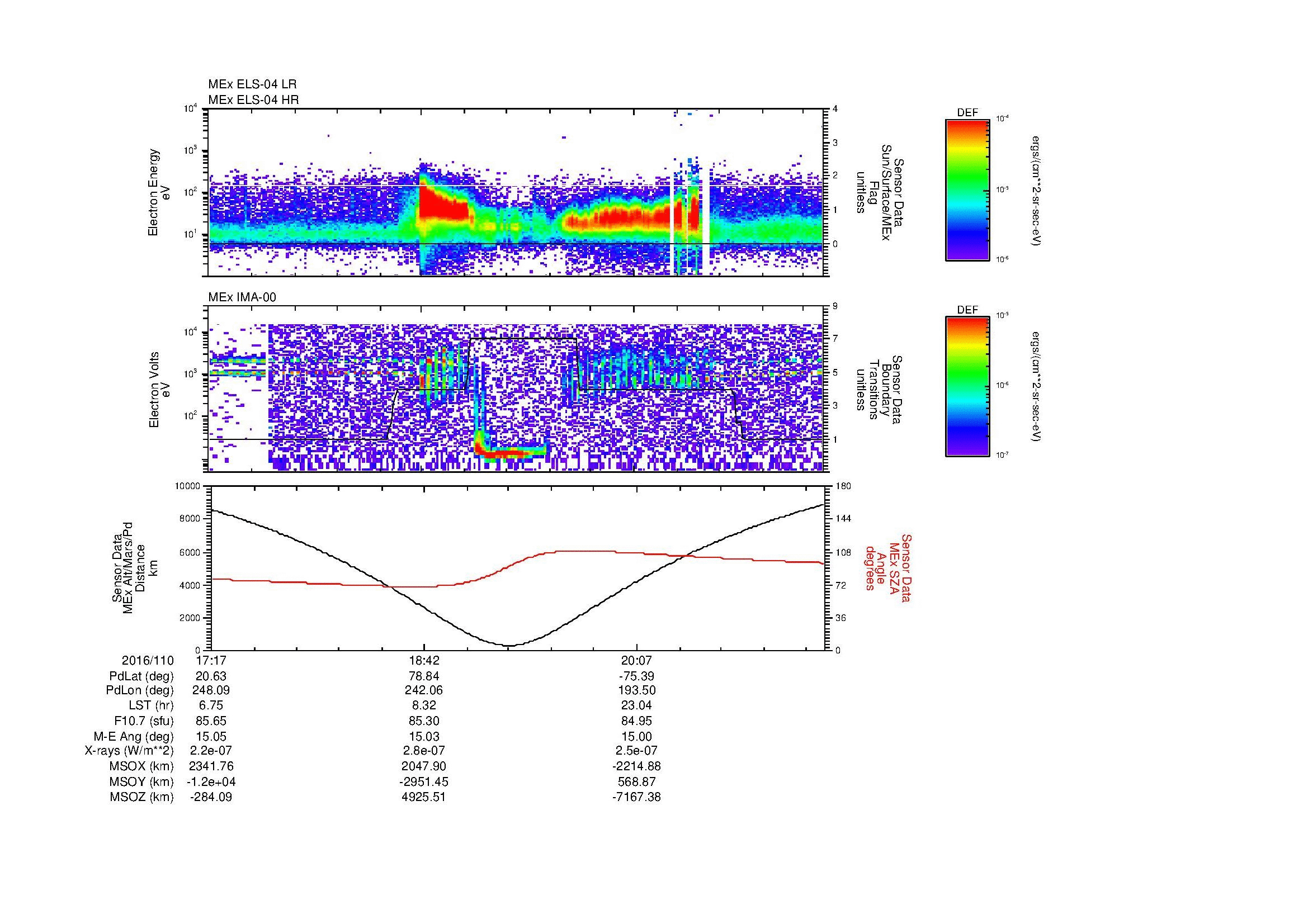Image resolution: width=1308 pixels, height=924 pixels.
Task: Click the LST value '23.04'
Action: point(636,705)
